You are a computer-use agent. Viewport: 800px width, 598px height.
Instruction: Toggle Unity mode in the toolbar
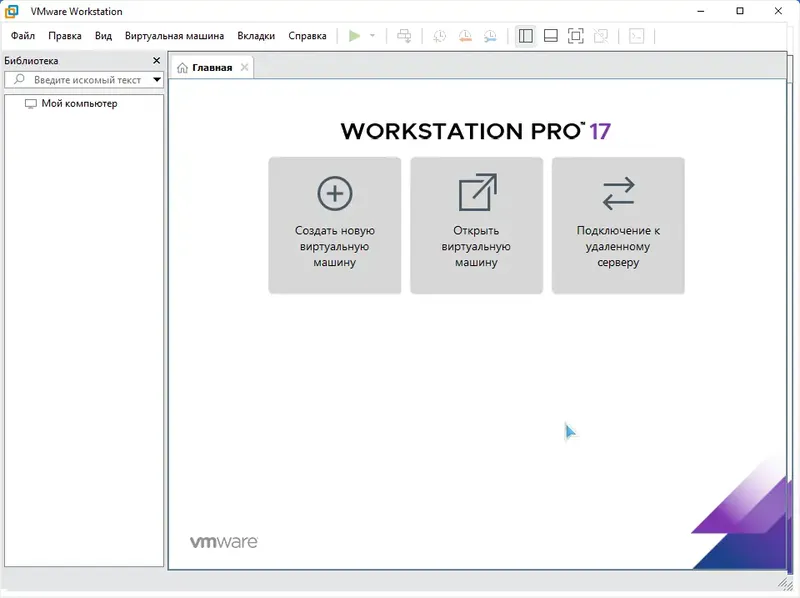coord(602,36)
